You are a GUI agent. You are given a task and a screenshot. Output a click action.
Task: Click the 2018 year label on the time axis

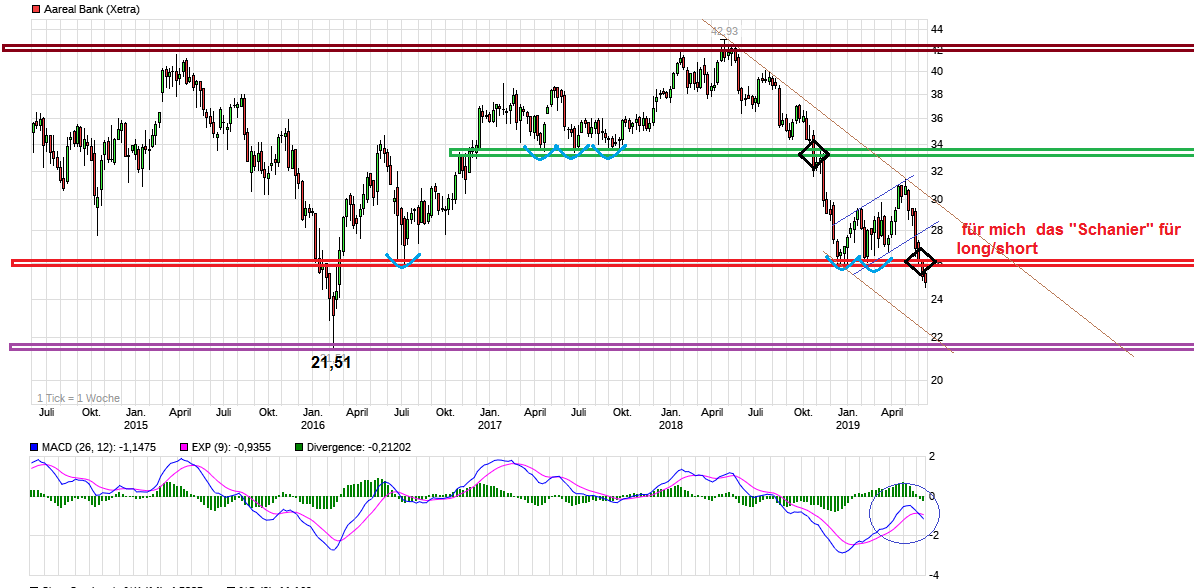click(x=670, y=424)
